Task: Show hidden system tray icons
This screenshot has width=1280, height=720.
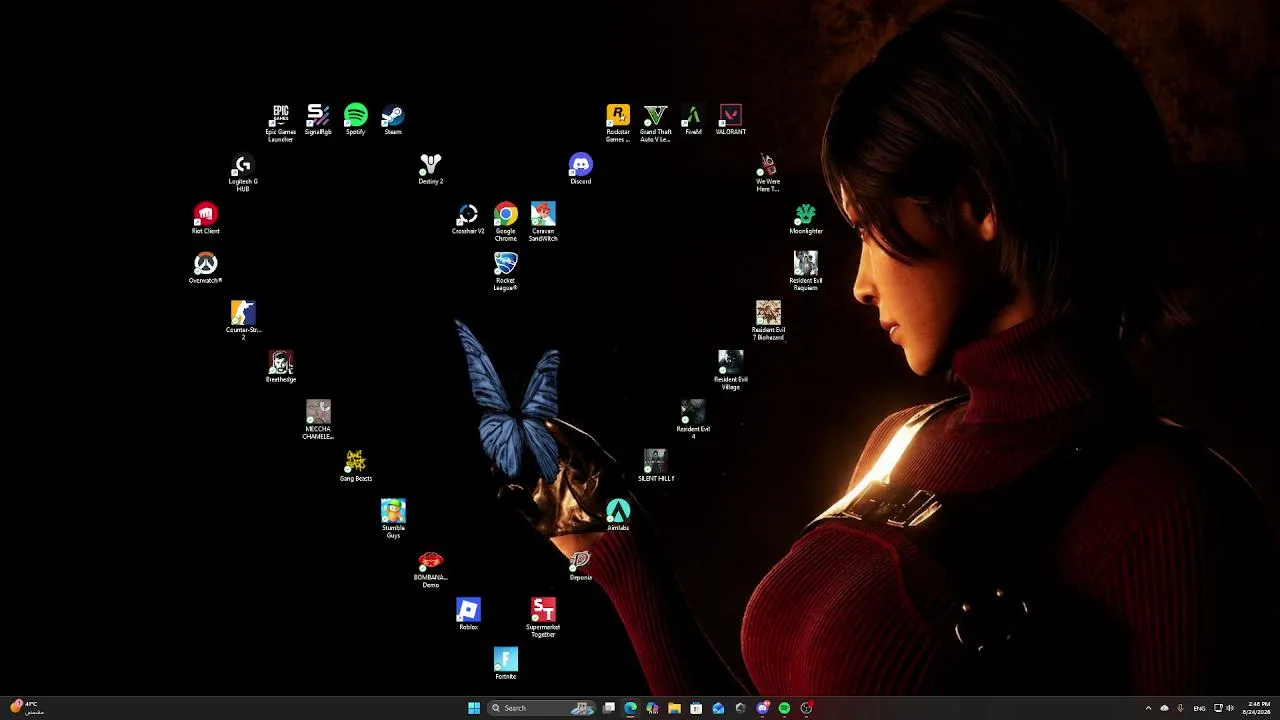Action: pyautogui.click(x=1148, y=708)
